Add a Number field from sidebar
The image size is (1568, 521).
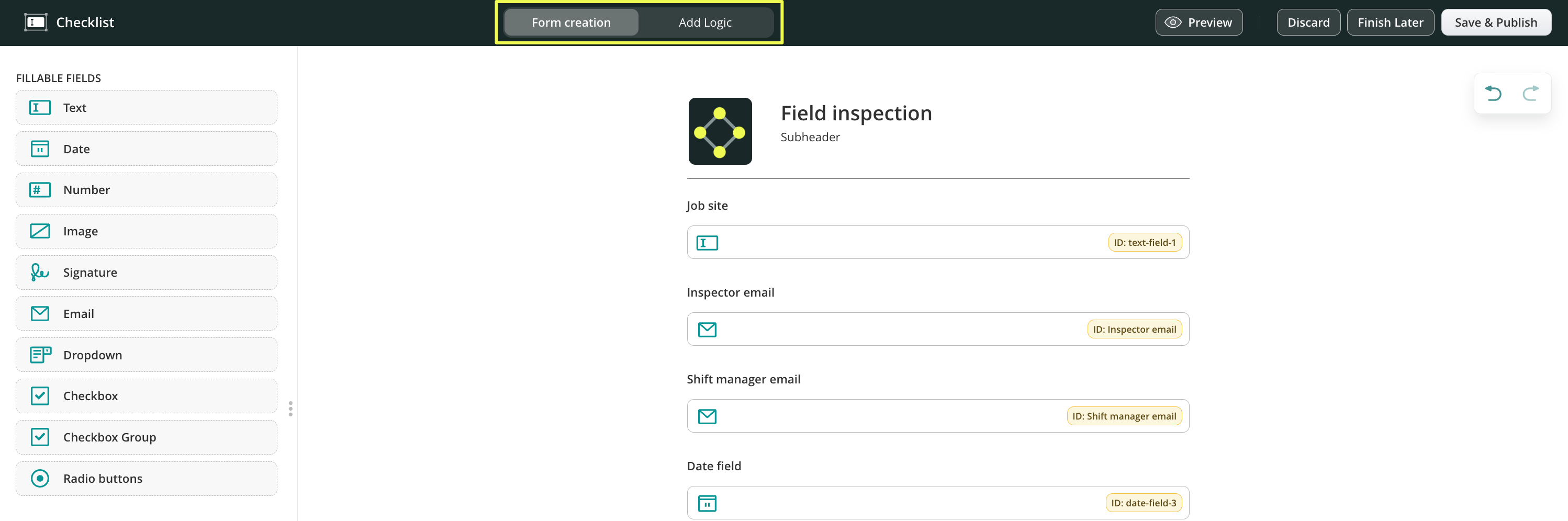[146, 190]
